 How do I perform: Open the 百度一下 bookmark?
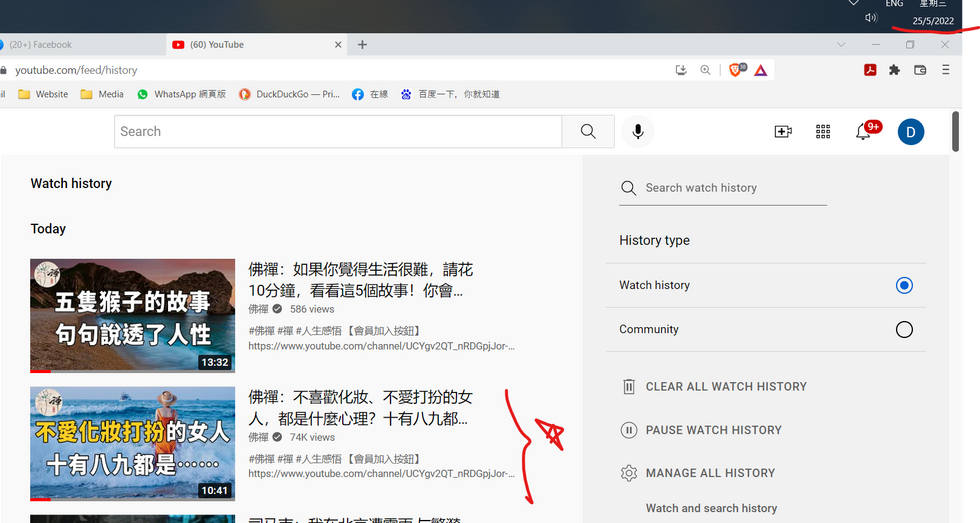click(x=450, y=94)
